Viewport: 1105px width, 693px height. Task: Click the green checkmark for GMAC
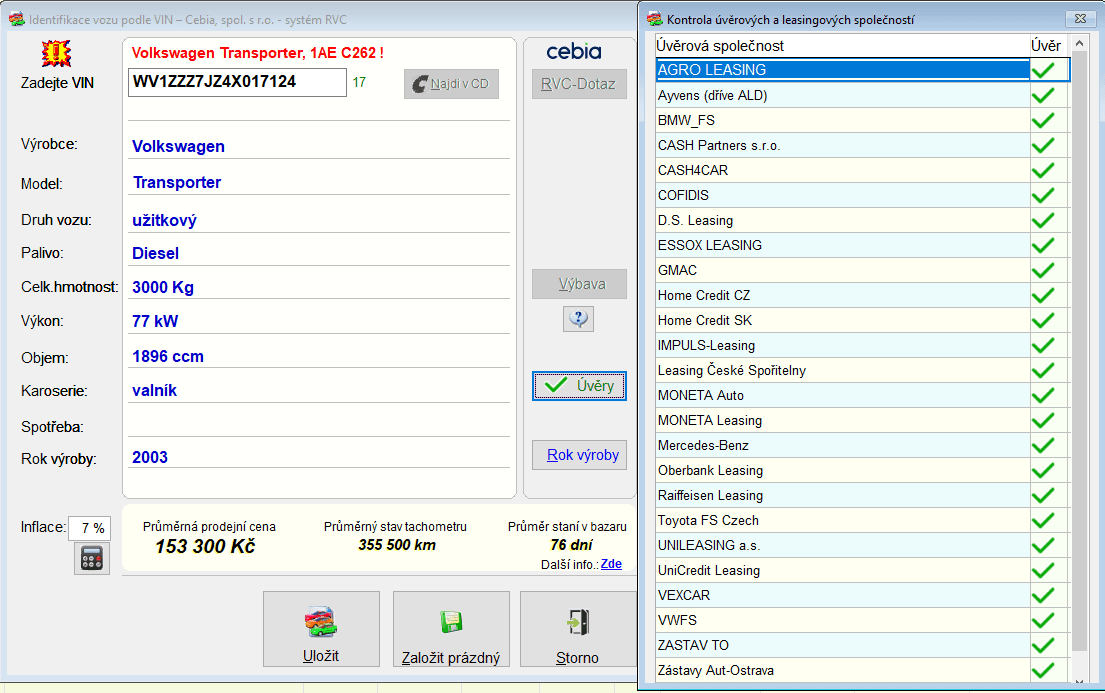coord(1043,270)
